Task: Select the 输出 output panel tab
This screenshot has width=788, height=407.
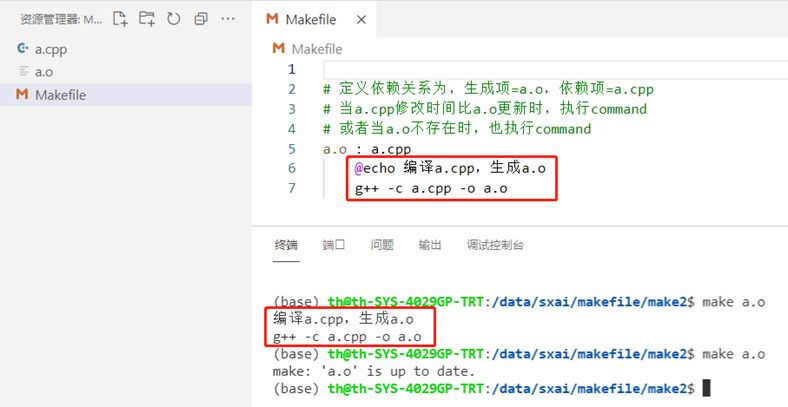Action: pos(430,245)
